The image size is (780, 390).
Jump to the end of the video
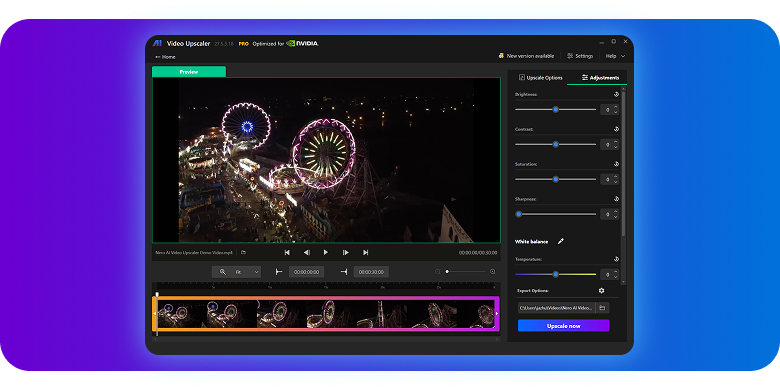[x=366, y=253]
